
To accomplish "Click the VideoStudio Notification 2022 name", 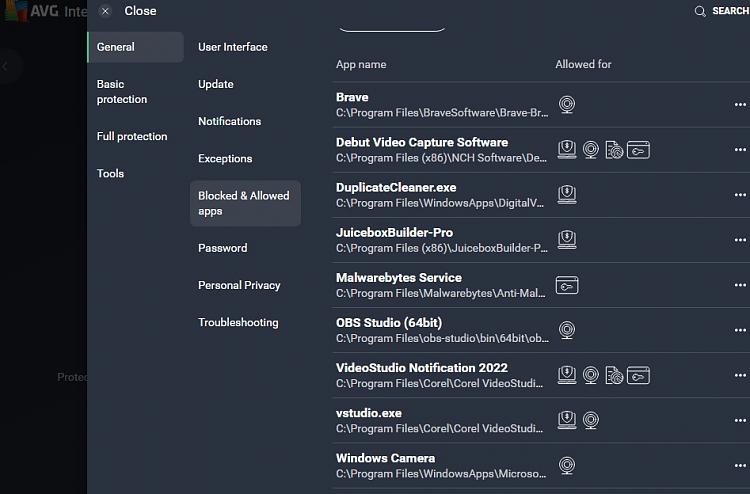I will click(x=421, y=368).
